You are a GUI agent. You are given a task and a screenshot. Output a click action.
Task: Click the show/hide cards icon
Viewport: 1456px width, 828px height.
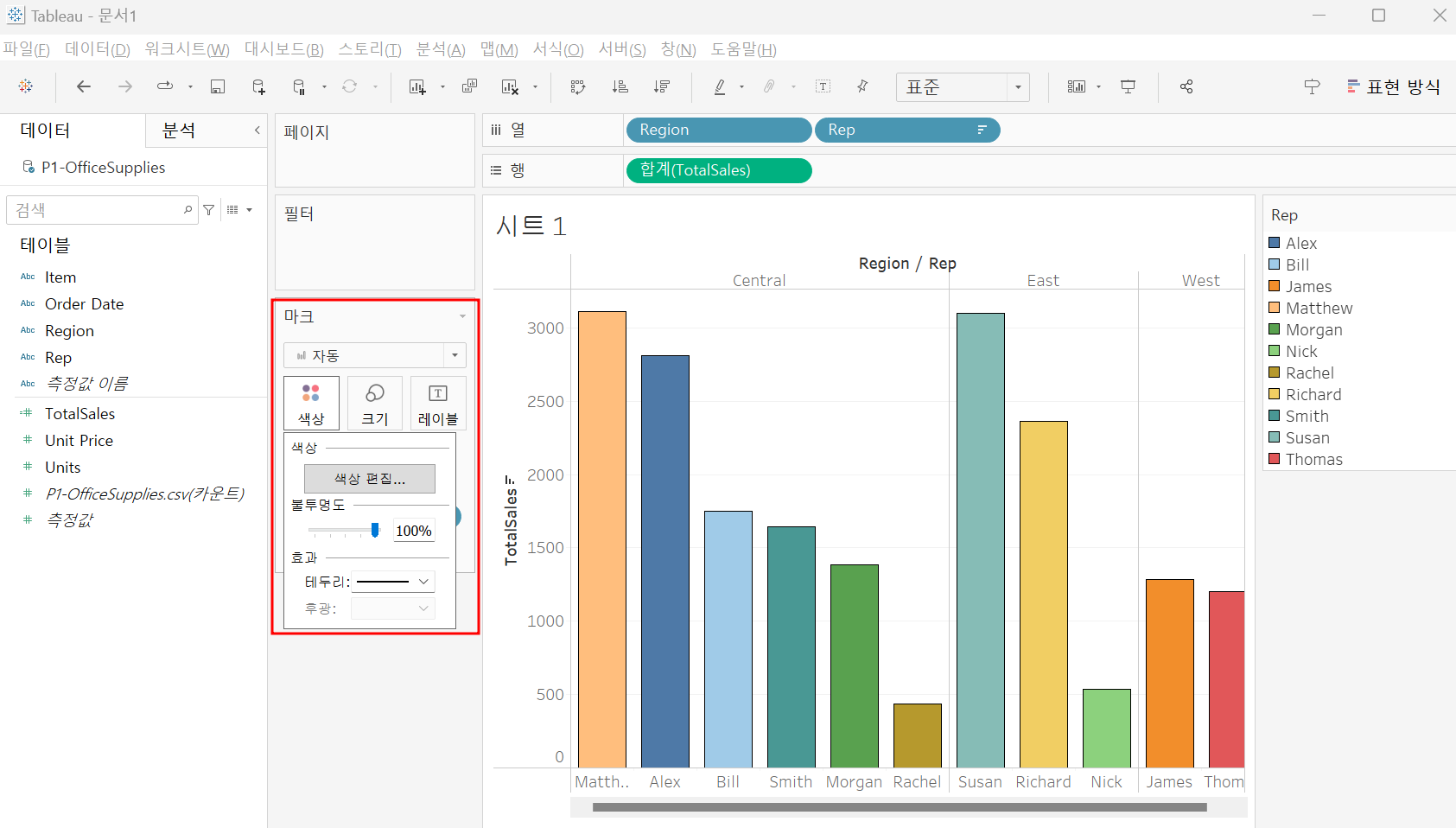pyautogui.click(x=1076, y=86)
